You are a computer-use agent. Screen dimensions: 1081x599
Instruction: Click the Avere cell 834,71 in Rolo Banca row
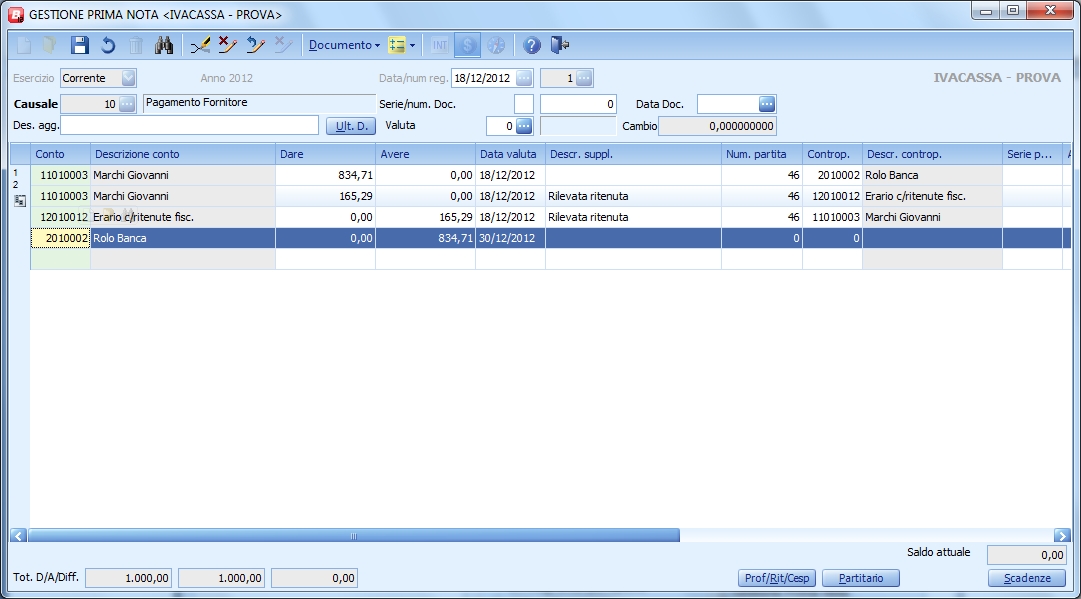[x=425, y=238]
